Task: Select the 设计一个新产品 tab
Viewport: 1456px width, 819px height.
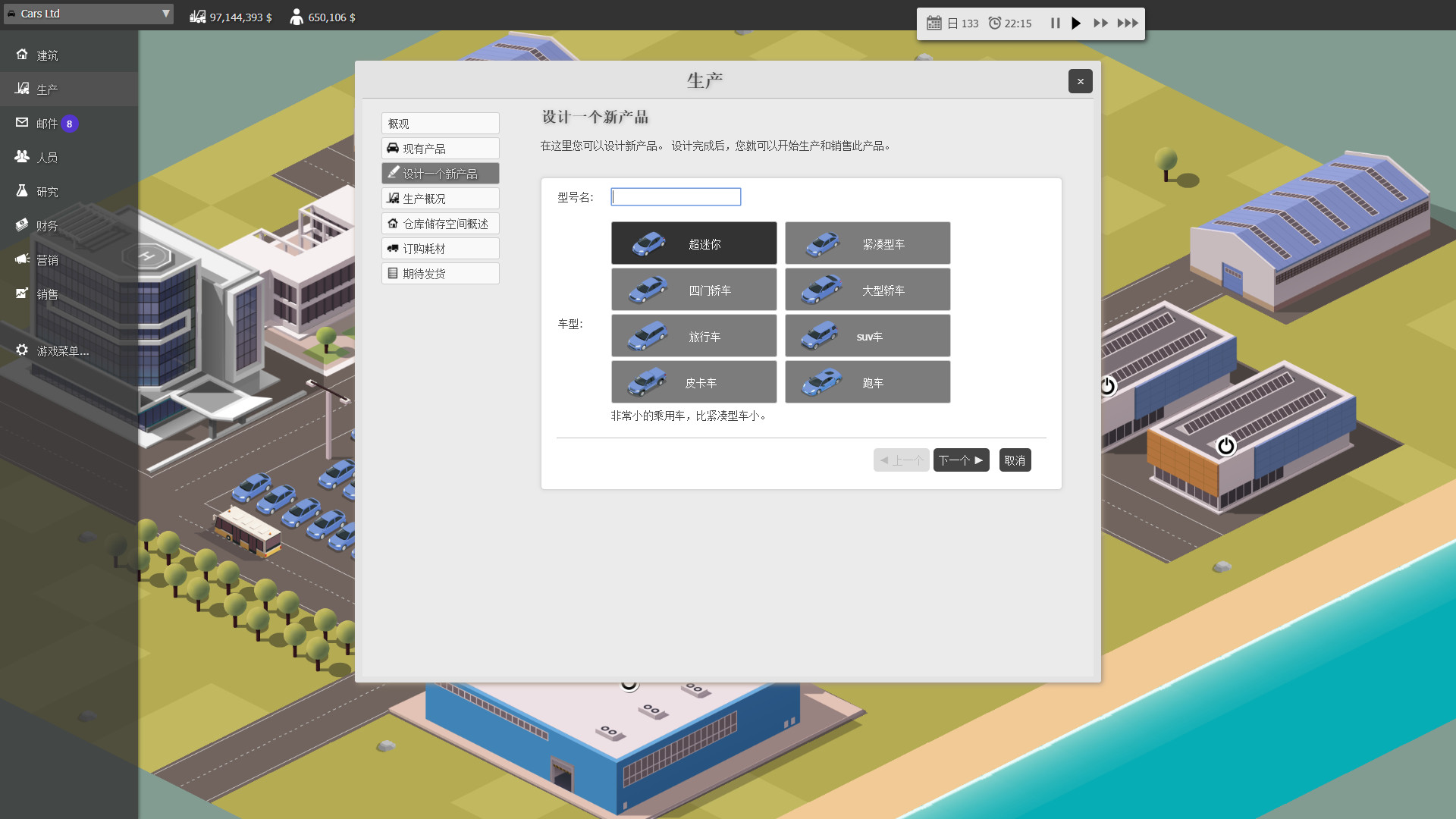Action: click(440, 174)
